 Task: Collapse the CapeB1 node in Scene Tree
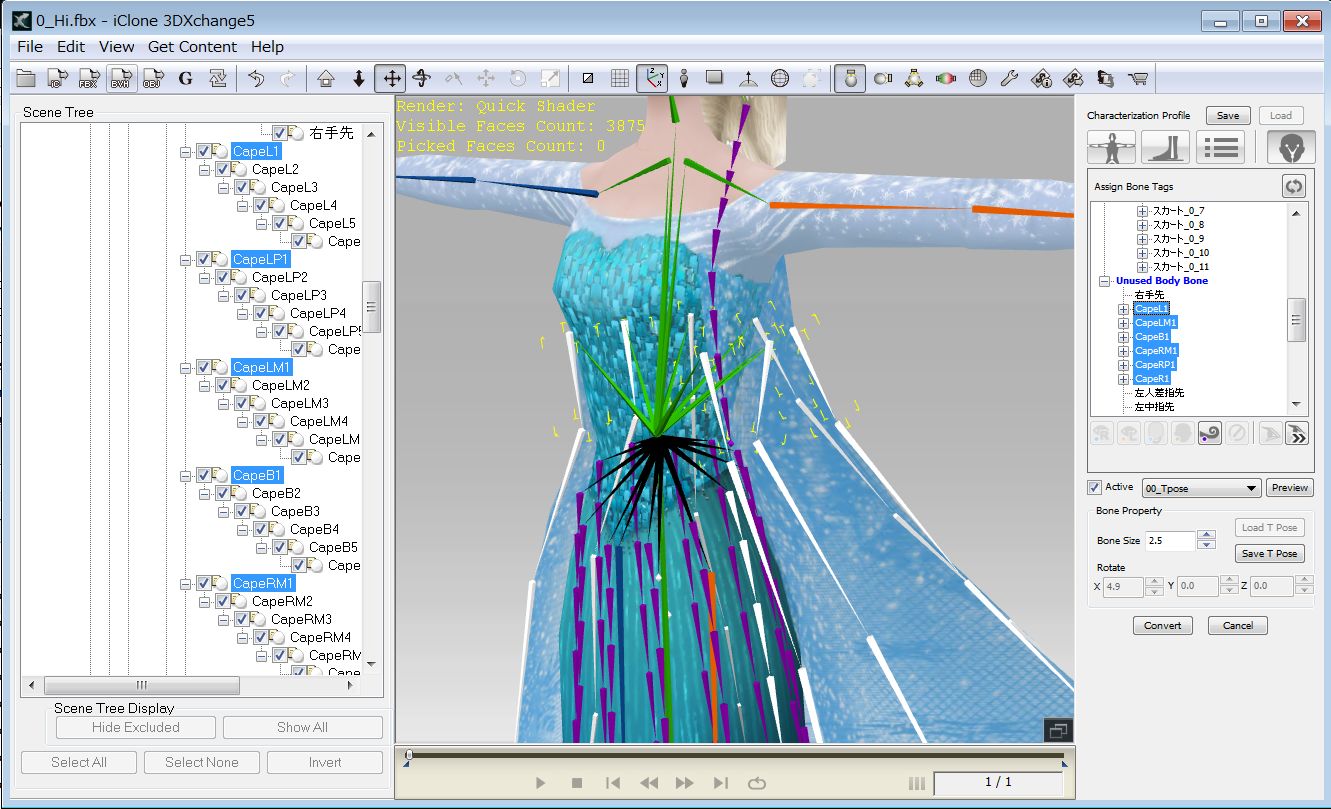[x=185, y=476]
